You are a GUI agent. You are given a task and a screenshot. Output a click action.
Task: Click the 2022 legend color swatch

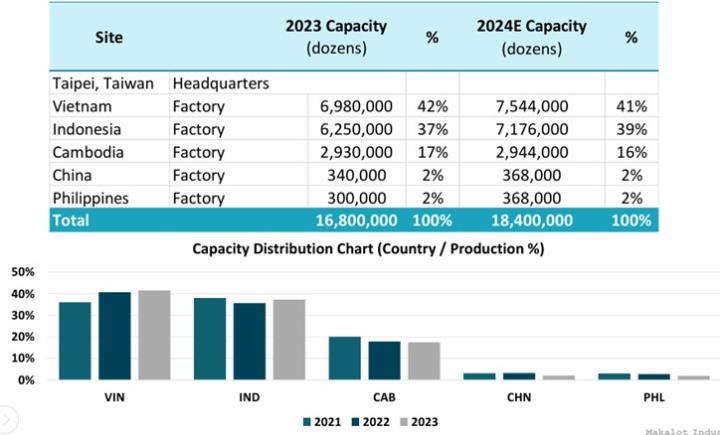click(354, 422)
